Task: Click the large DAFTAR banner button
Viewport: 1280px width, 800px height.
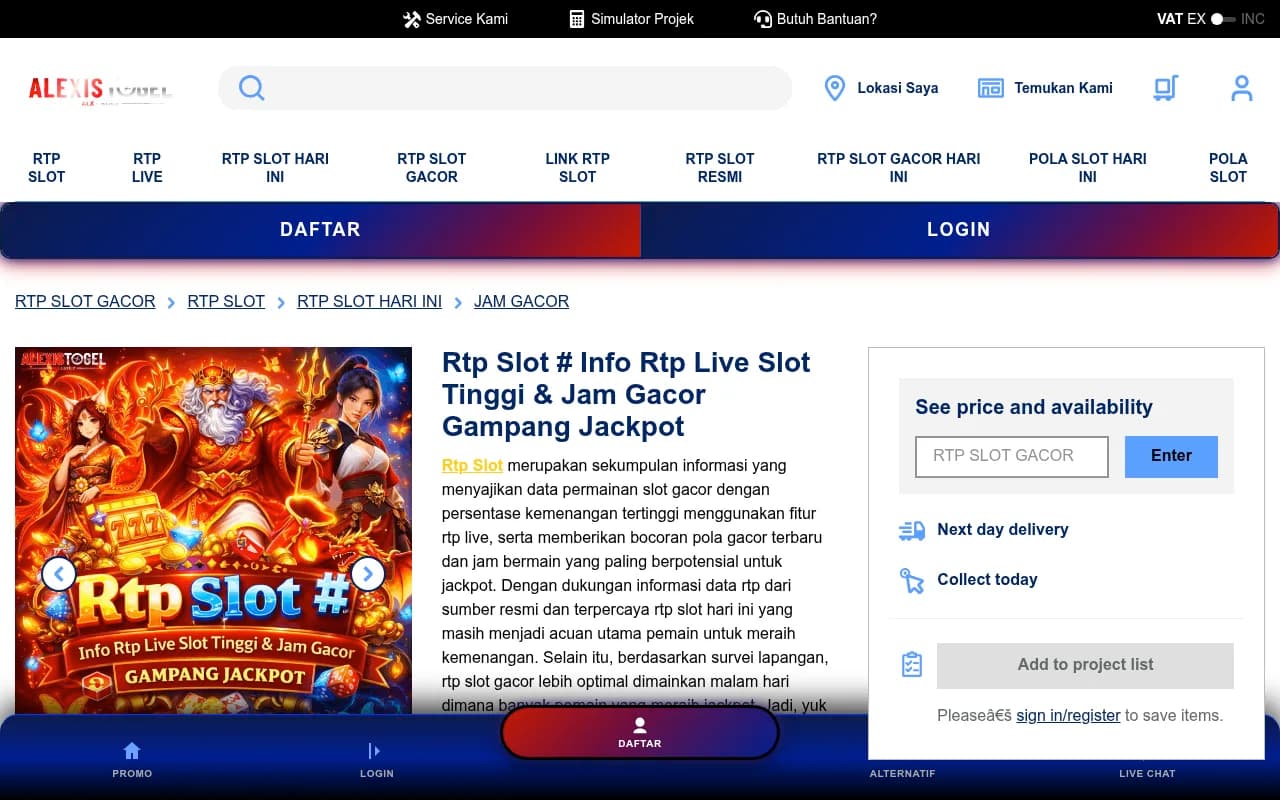Action: pos(320,230)
